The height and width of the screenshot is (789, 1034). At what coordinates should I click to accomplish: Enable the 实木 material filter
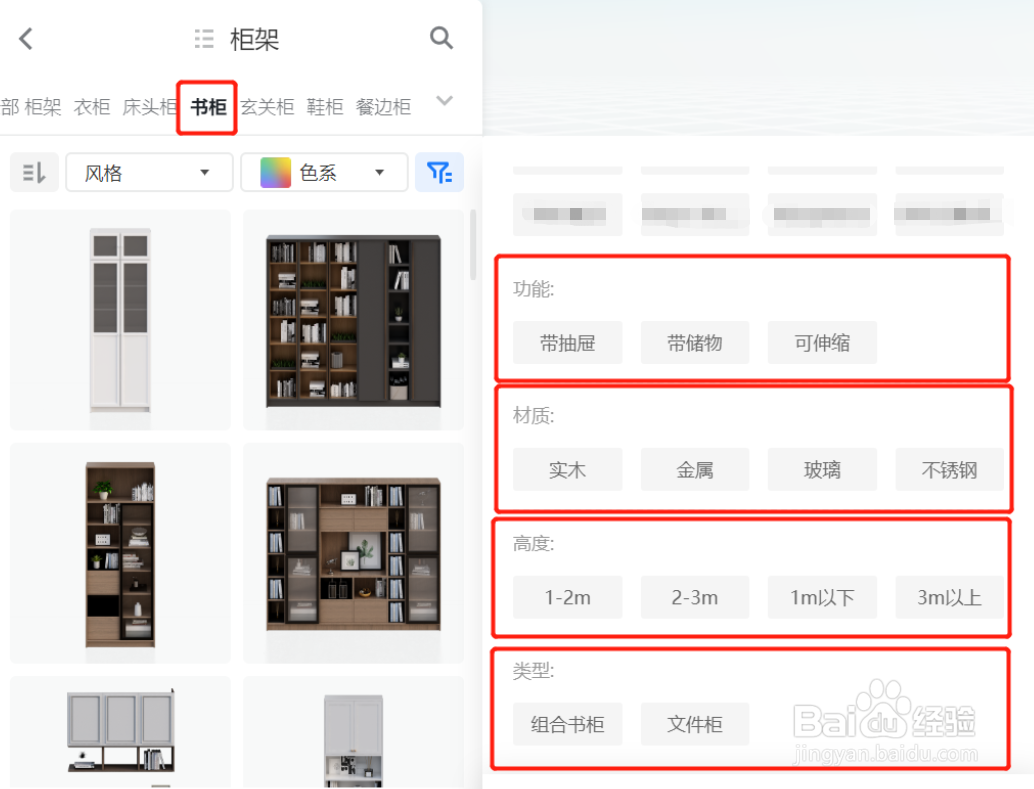[567, 469]
